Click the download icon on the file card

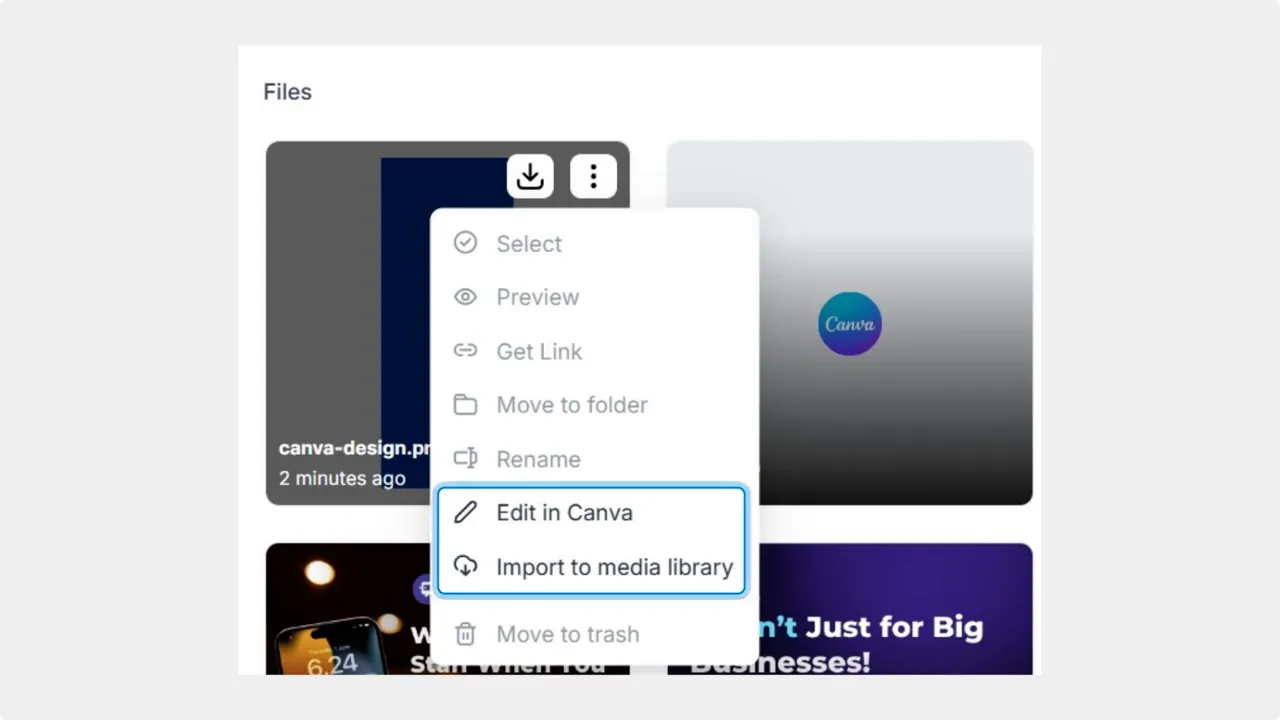coord(530,176)
